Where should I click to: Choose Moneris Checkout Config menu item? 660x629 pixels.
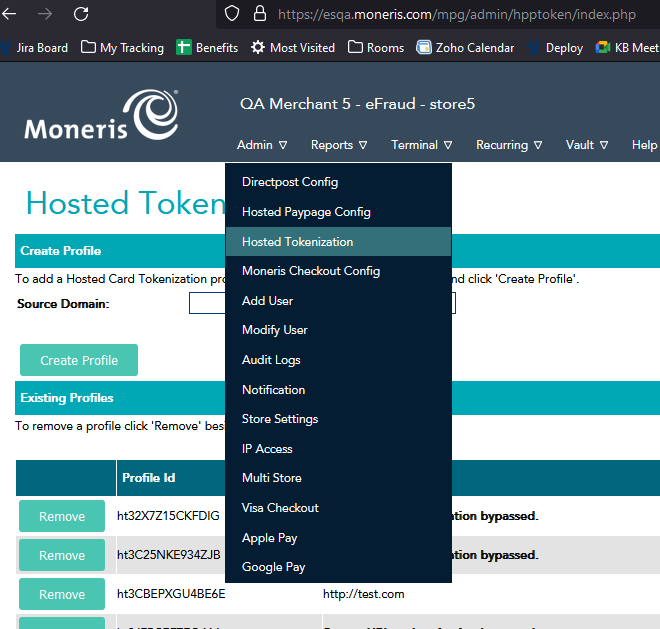point(311,271)
